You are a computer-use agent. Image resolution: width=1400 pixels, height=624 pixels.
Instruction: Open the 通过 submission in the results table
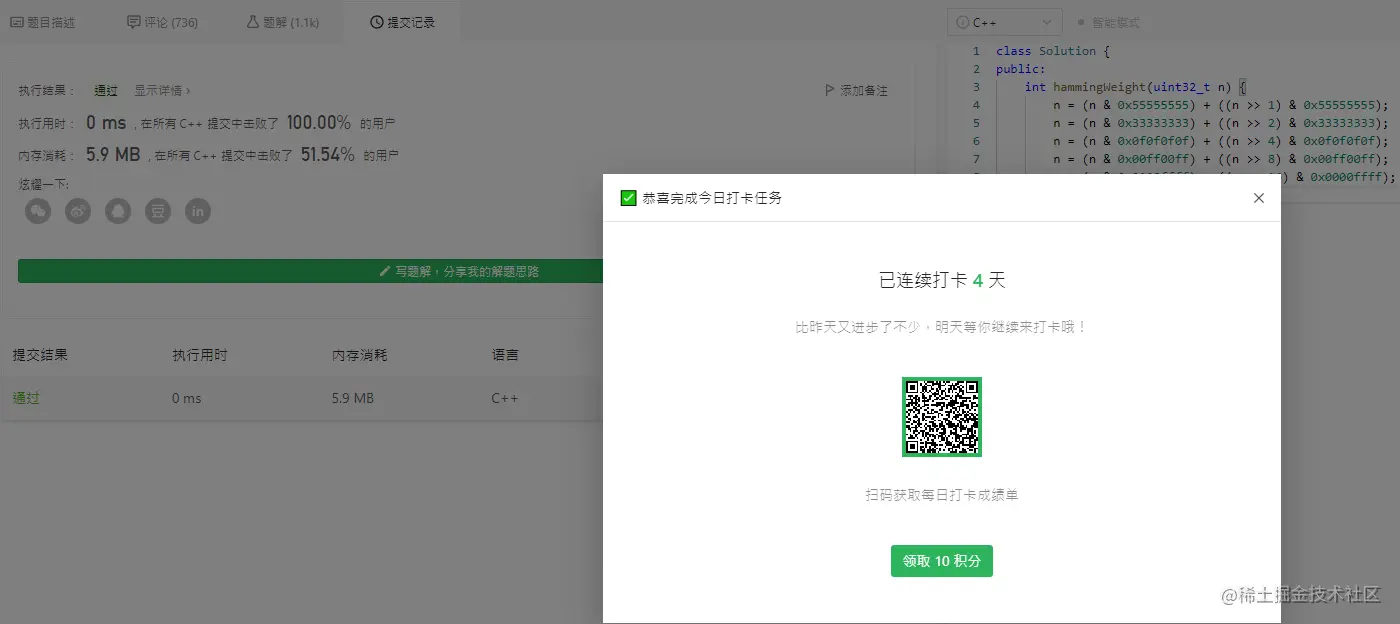[x=26, y=398]
